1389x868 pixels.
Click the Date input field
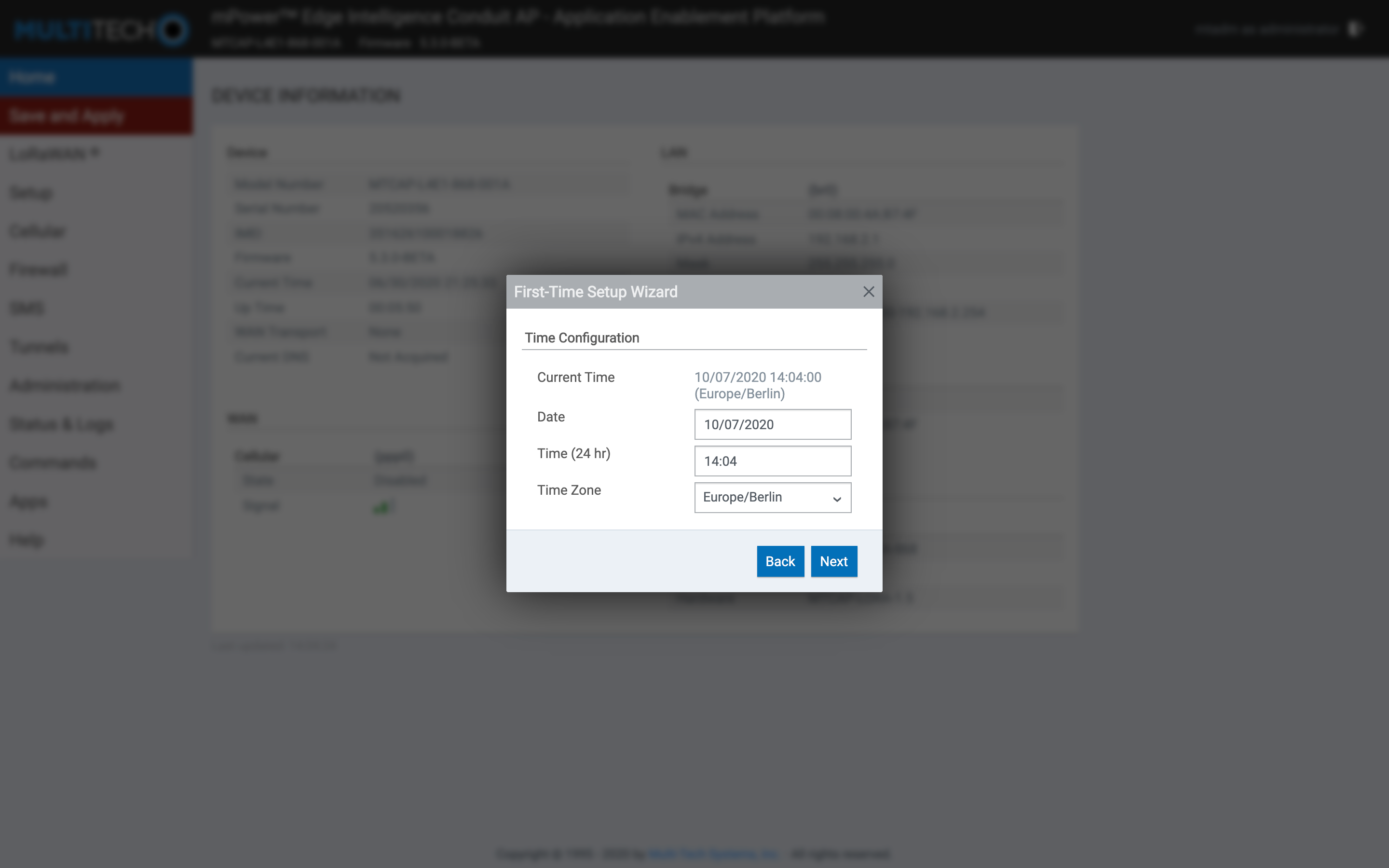[x=772, y=424]
